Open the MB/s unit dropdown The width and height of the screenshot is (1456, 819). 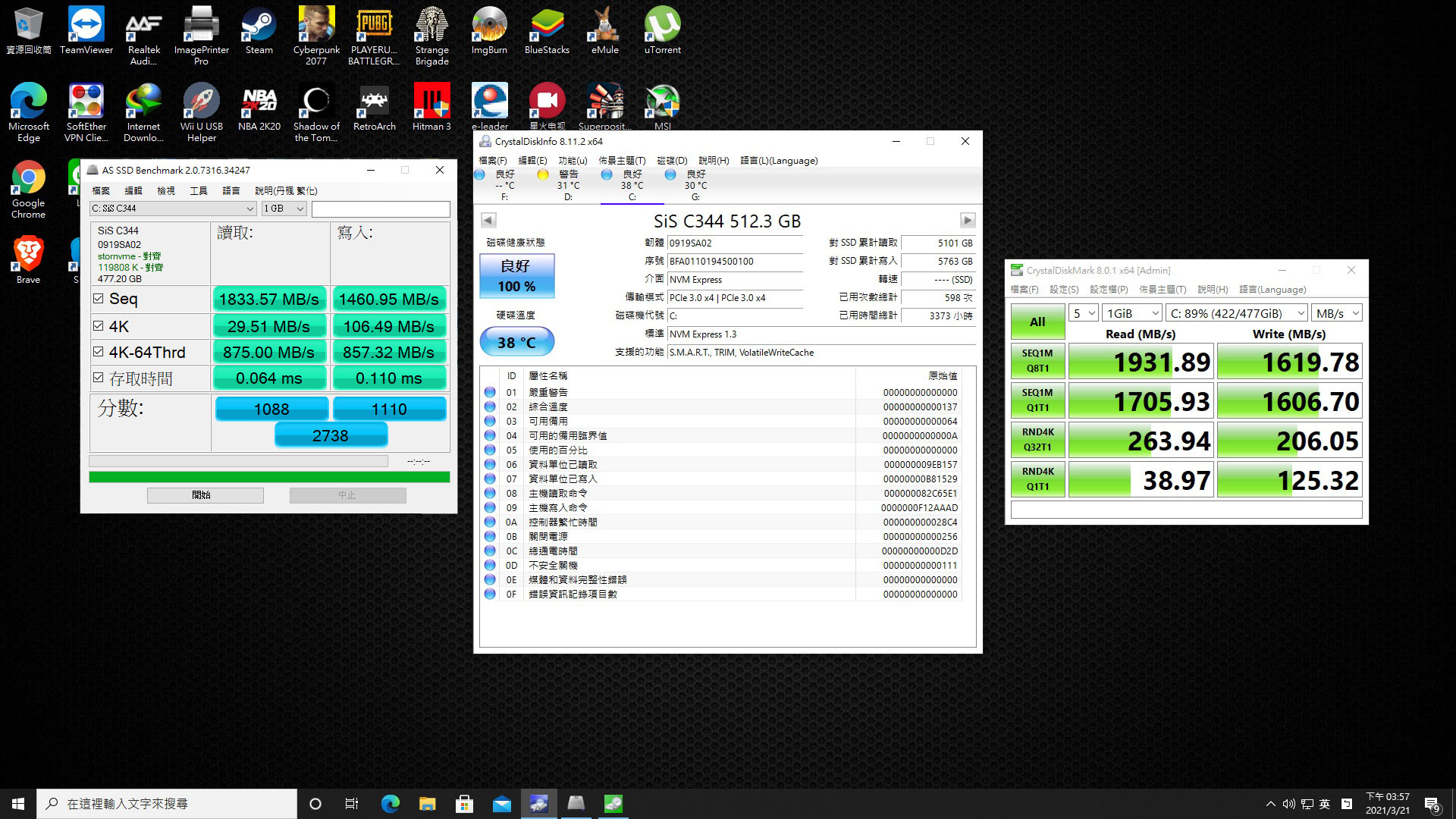pos(1337,313)
